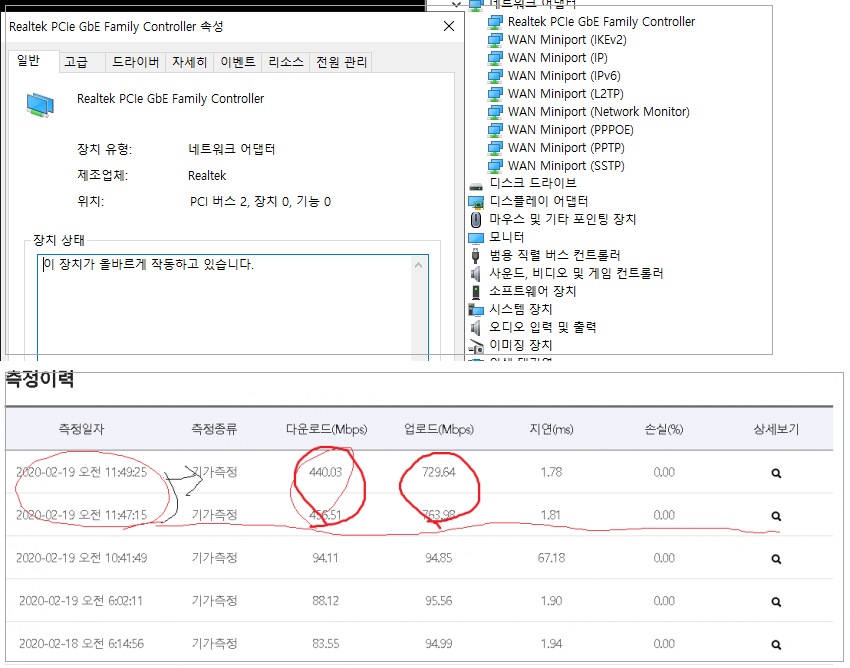Click the speaker icon beside 사운드, 비디오 및 게임 컨트롤러
850x668 pixels.
pyautogui.click(x=476, y=273)
